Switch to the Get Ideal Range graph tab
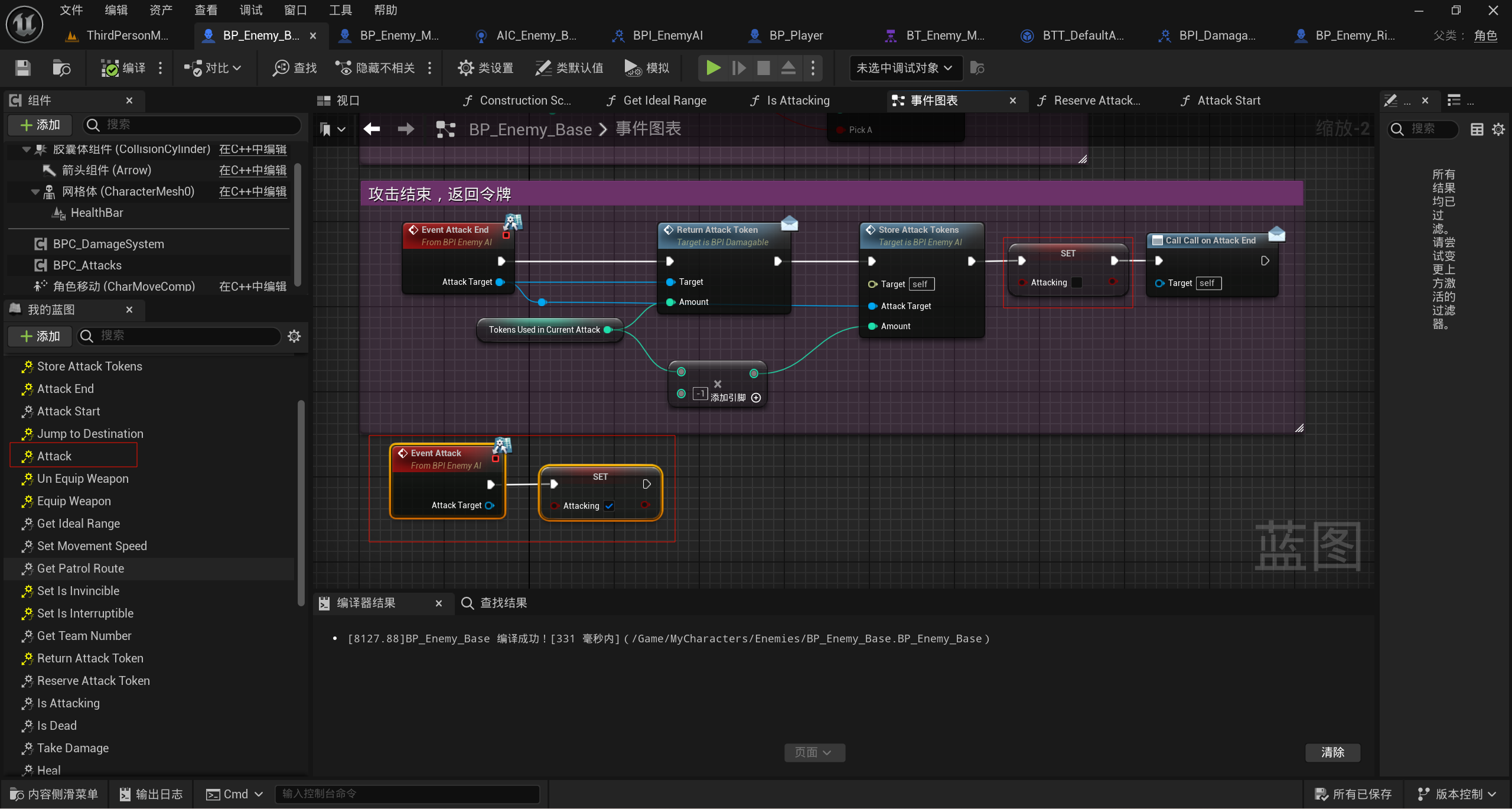The height and width of the screenshot is (809, 1512). [x=664, y=100]
